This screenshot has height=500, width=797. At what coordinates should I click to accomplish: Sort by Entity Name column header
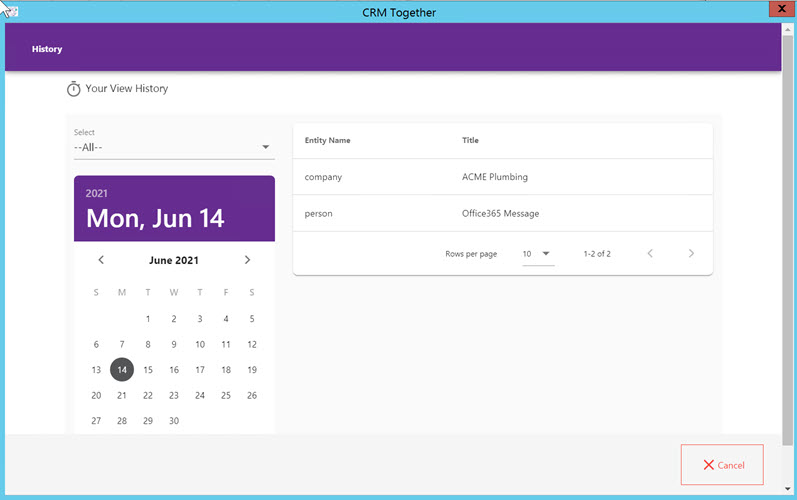(x=327, y=140)
